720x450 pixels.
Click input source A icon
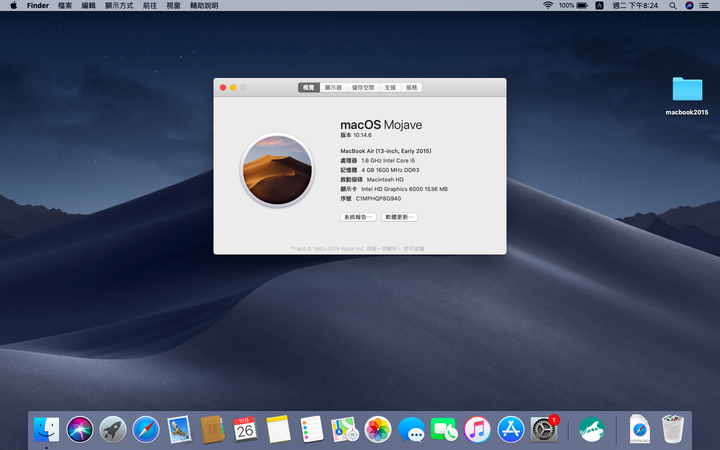[x=600, y=6]
